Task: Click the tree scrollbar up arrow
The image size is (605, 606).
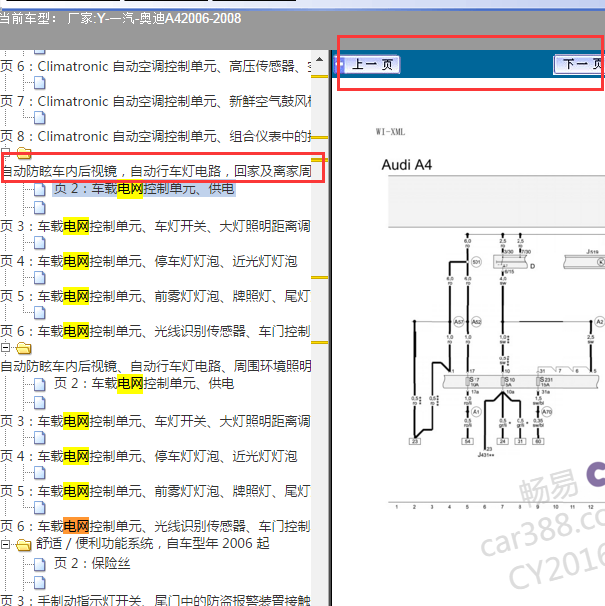Action: coord(319,60)
